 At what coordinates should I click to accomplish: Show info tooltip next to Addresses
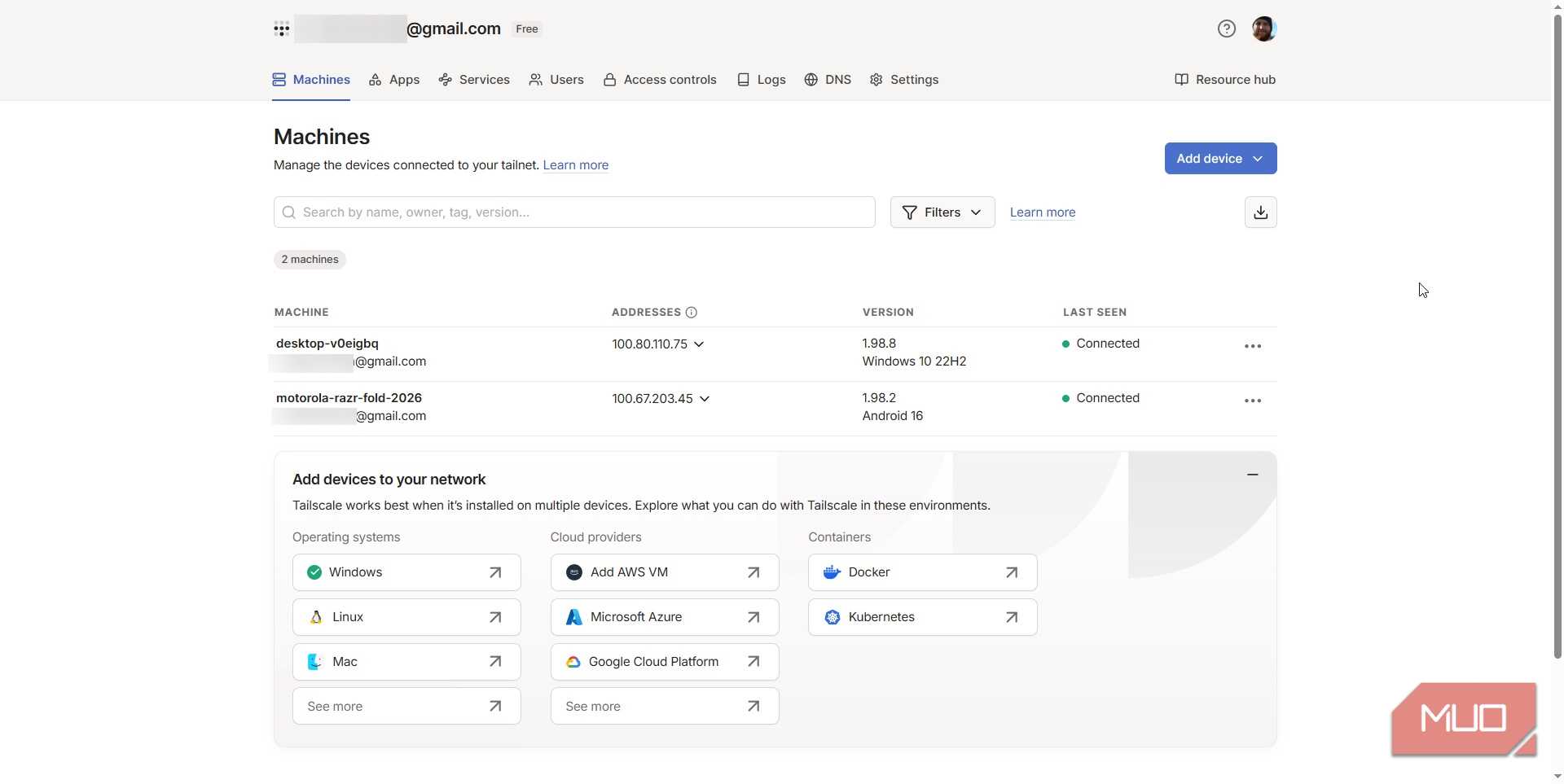click(x=692, y=313)
